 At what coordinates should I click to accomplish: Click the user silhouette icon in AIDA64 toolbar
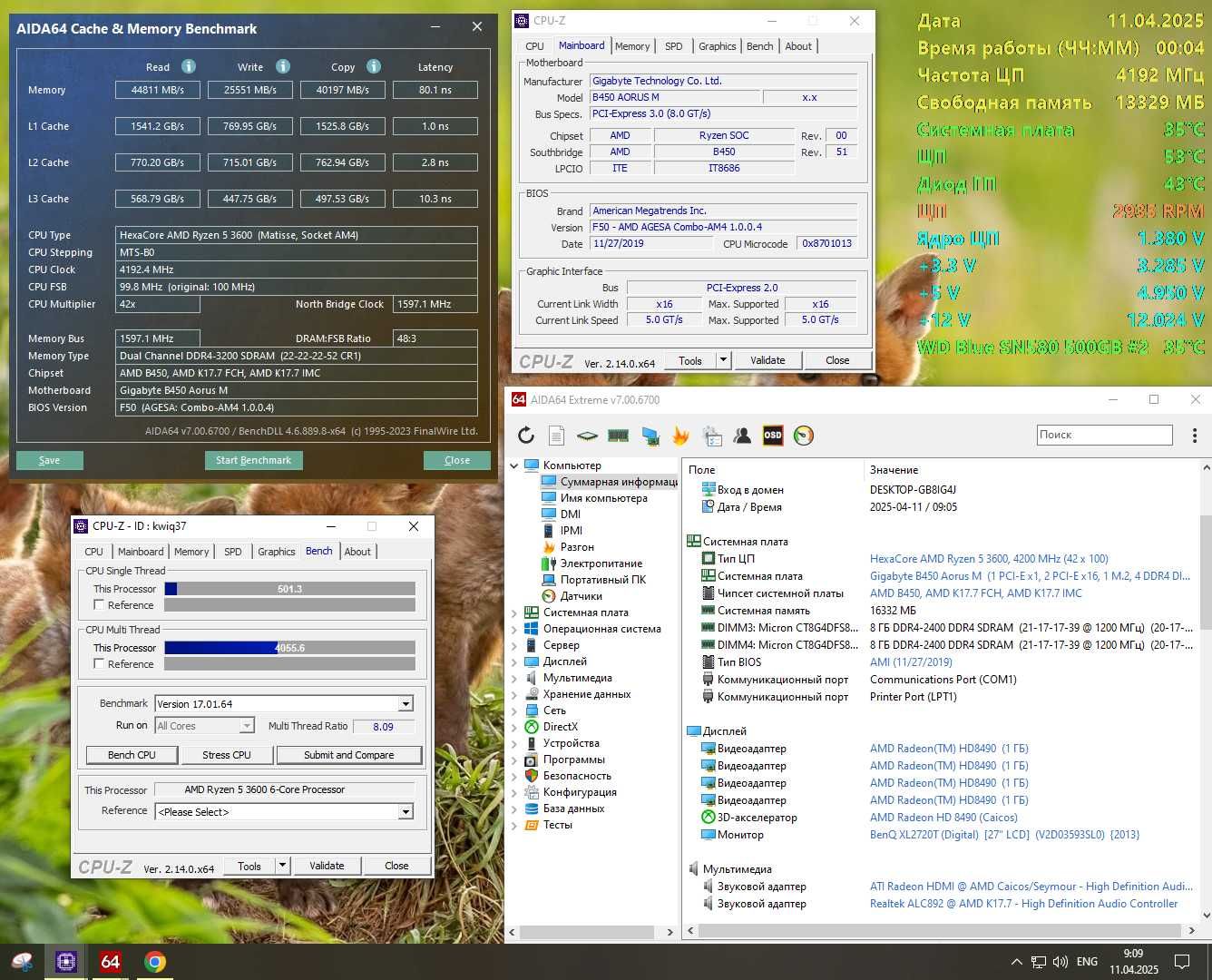[742, 436]
